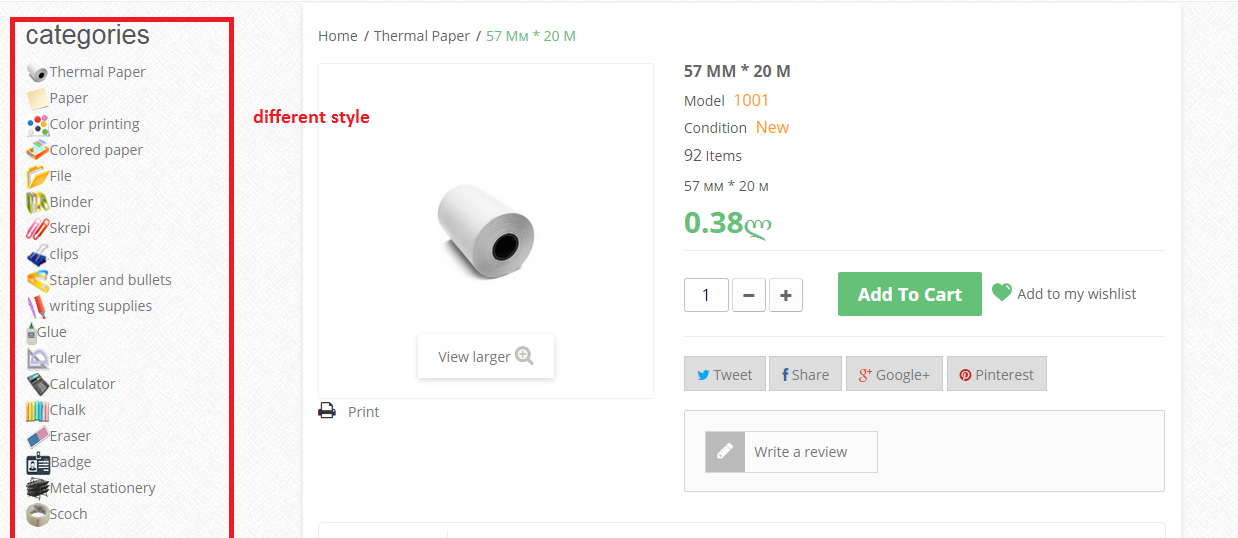Click the File folder category icon

(37, 177)
